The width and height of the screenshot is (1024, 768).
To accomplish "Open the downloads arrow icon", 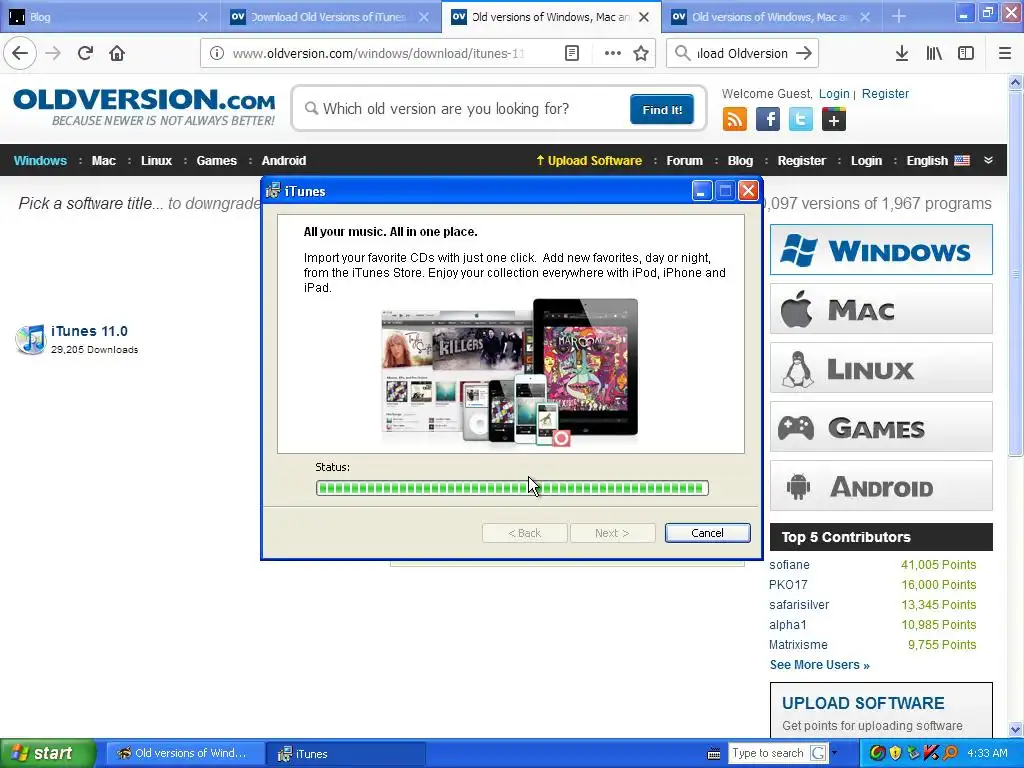I will (x=902, y=54).
